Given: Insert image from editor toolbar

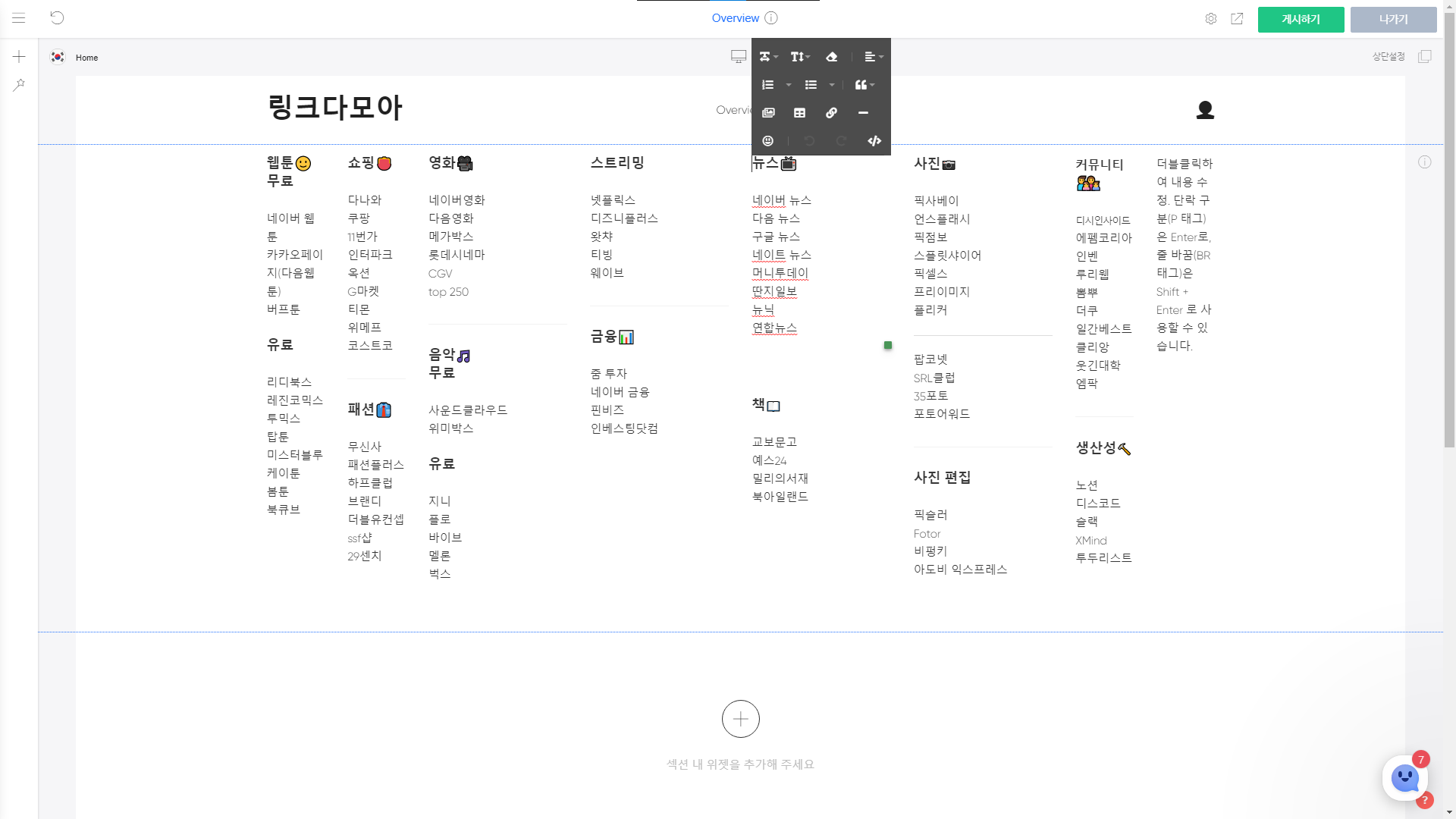Looking at the screenshot, I should pos(768,113).
